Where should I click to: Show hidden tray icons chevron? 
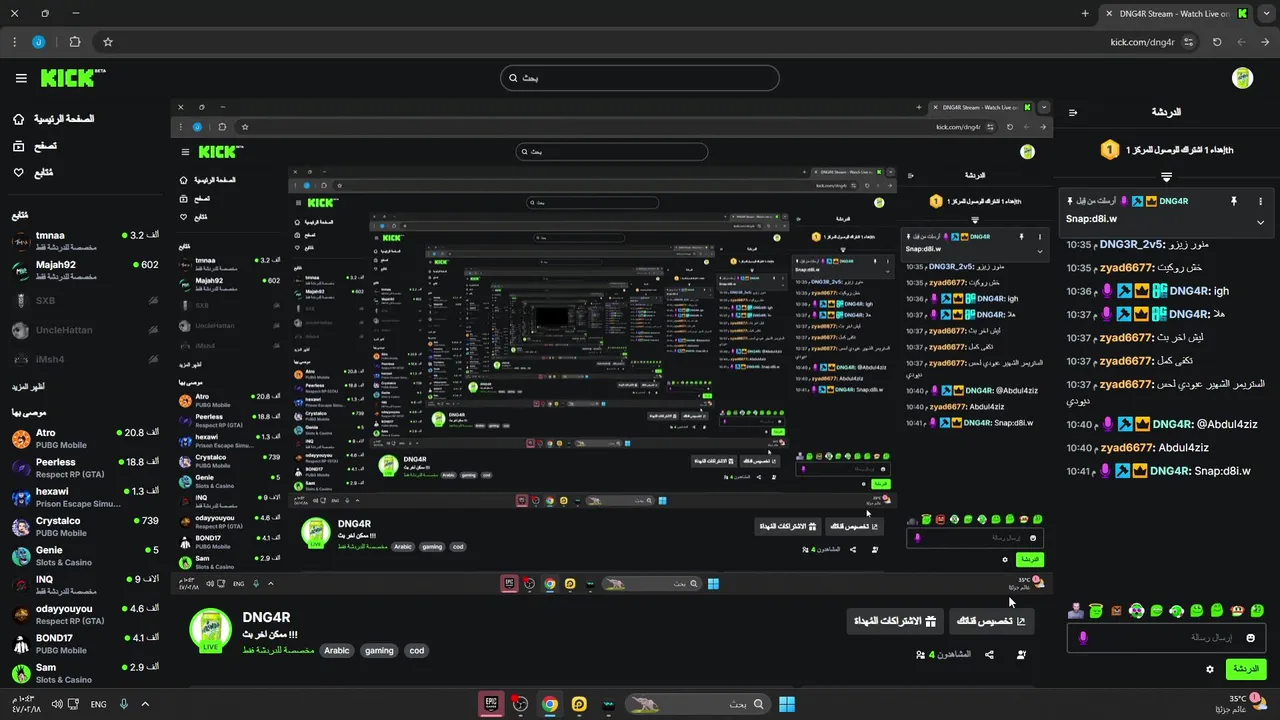click(145, 704)
